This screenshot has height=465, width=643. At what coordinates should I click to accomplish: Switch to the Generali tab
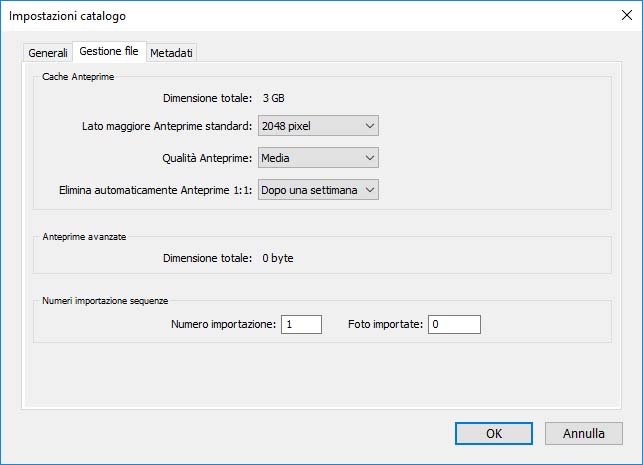(48, 52)
